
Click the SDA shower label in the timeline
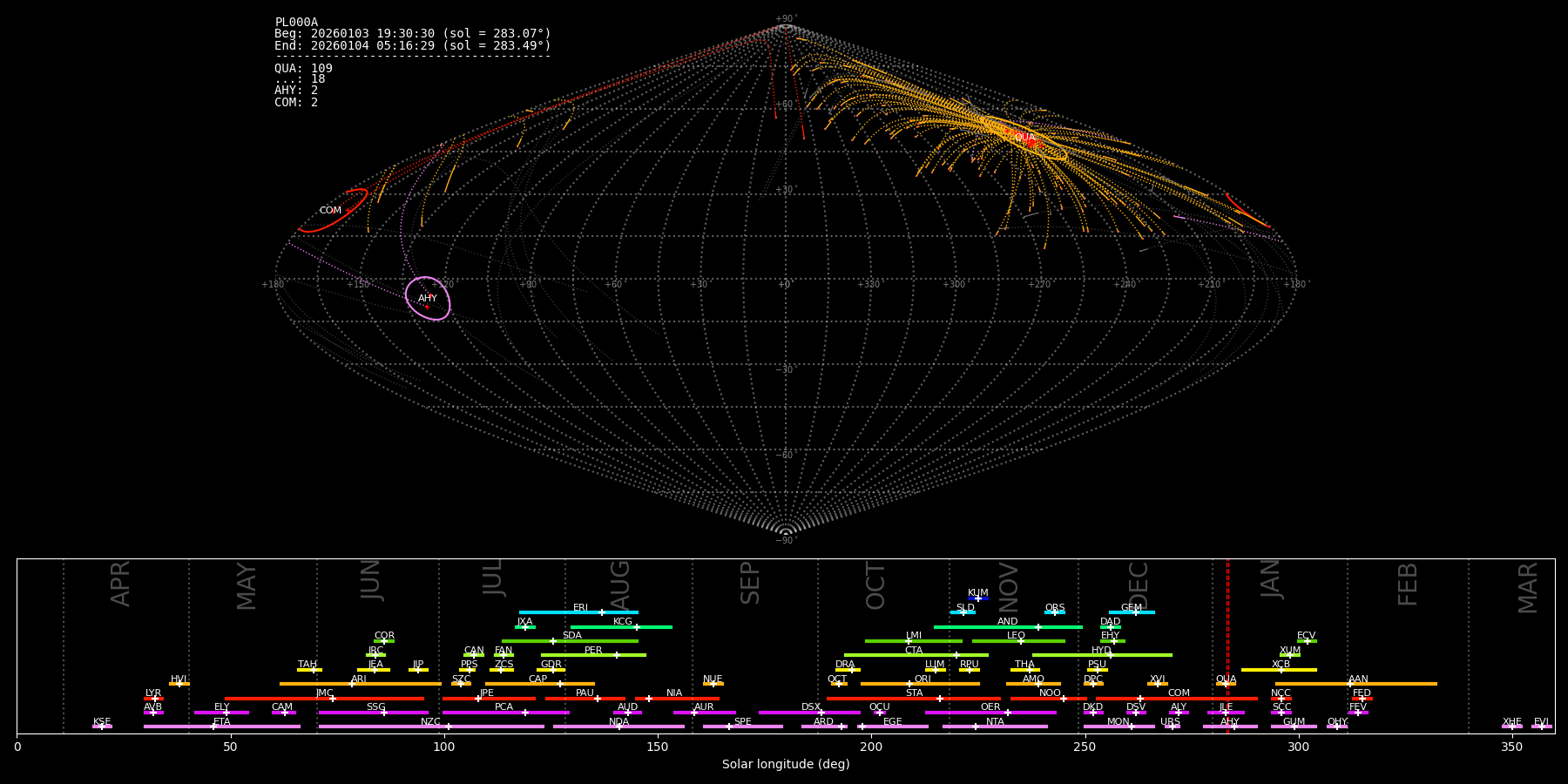(571, 636)
